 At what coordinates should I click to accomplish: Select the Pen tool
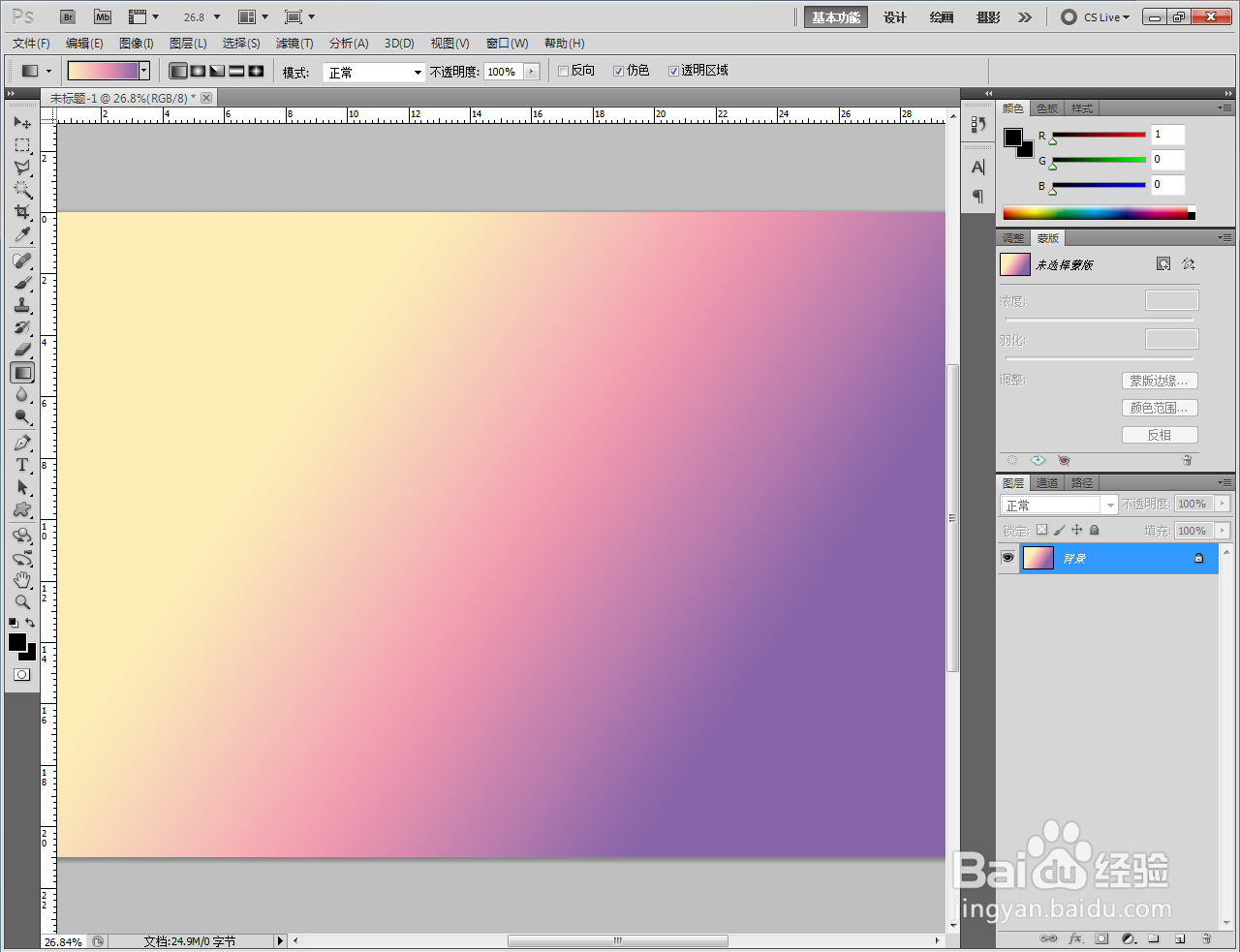pos(22,443)
